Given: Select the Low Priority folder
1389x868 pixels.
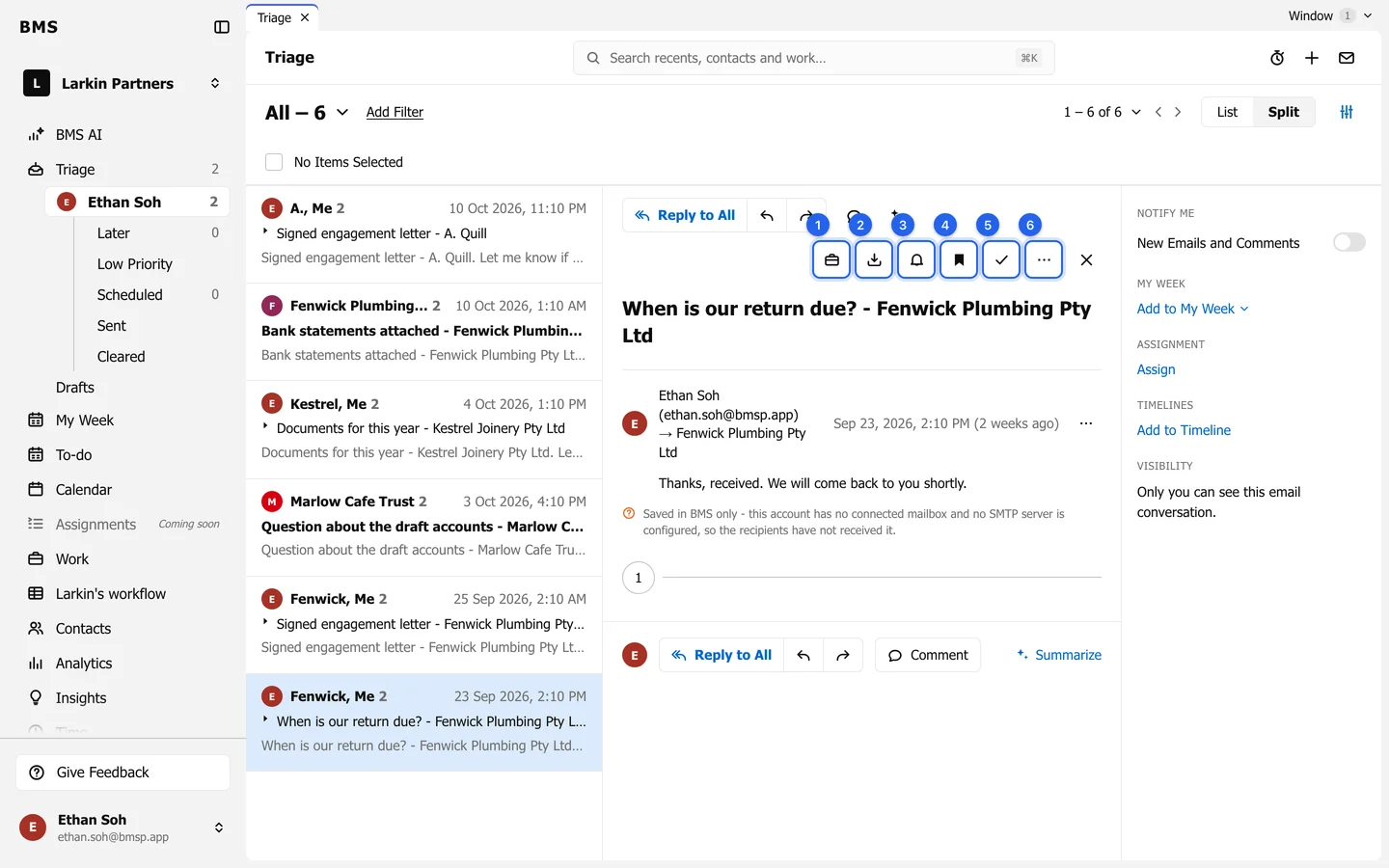Looking at the screenshot, I should (x=135, y=264).
